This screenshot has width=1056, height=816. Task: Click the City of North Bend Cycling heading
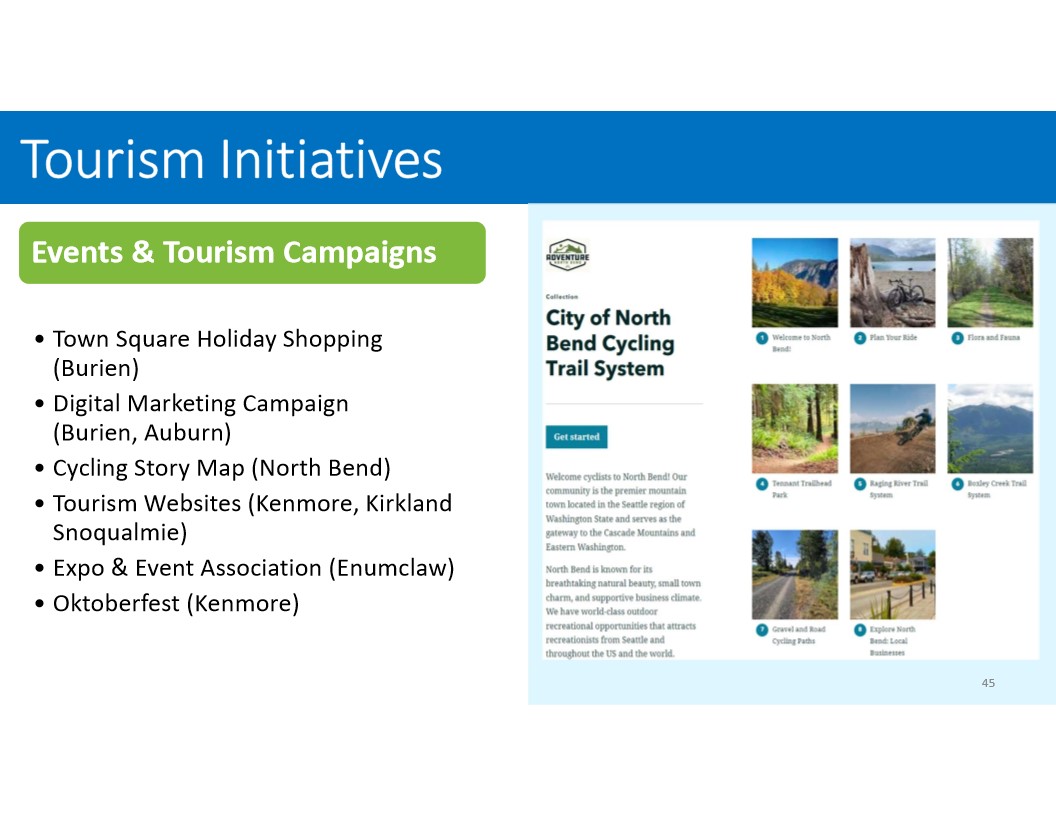(x=610, y=343)
